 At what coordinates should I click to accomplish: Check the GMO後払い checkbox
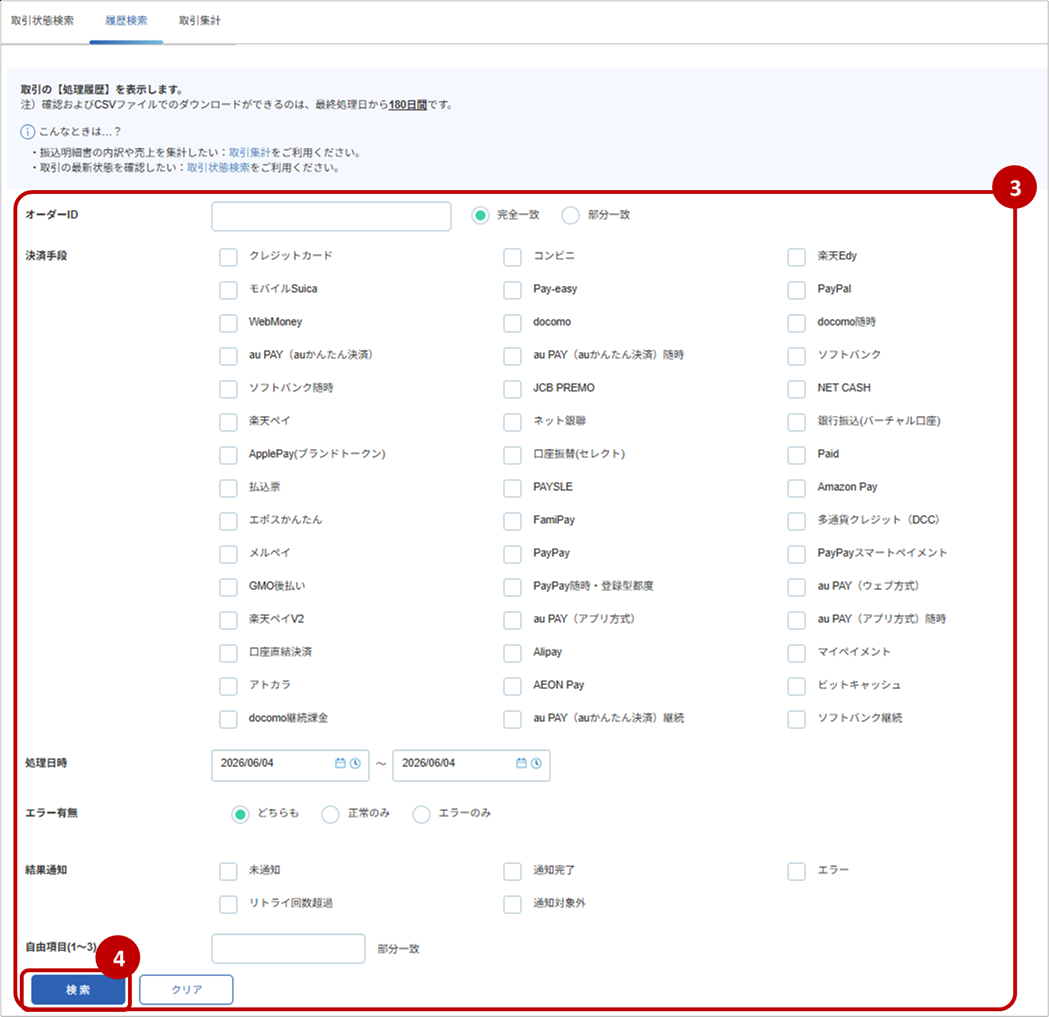click(228, 587)
